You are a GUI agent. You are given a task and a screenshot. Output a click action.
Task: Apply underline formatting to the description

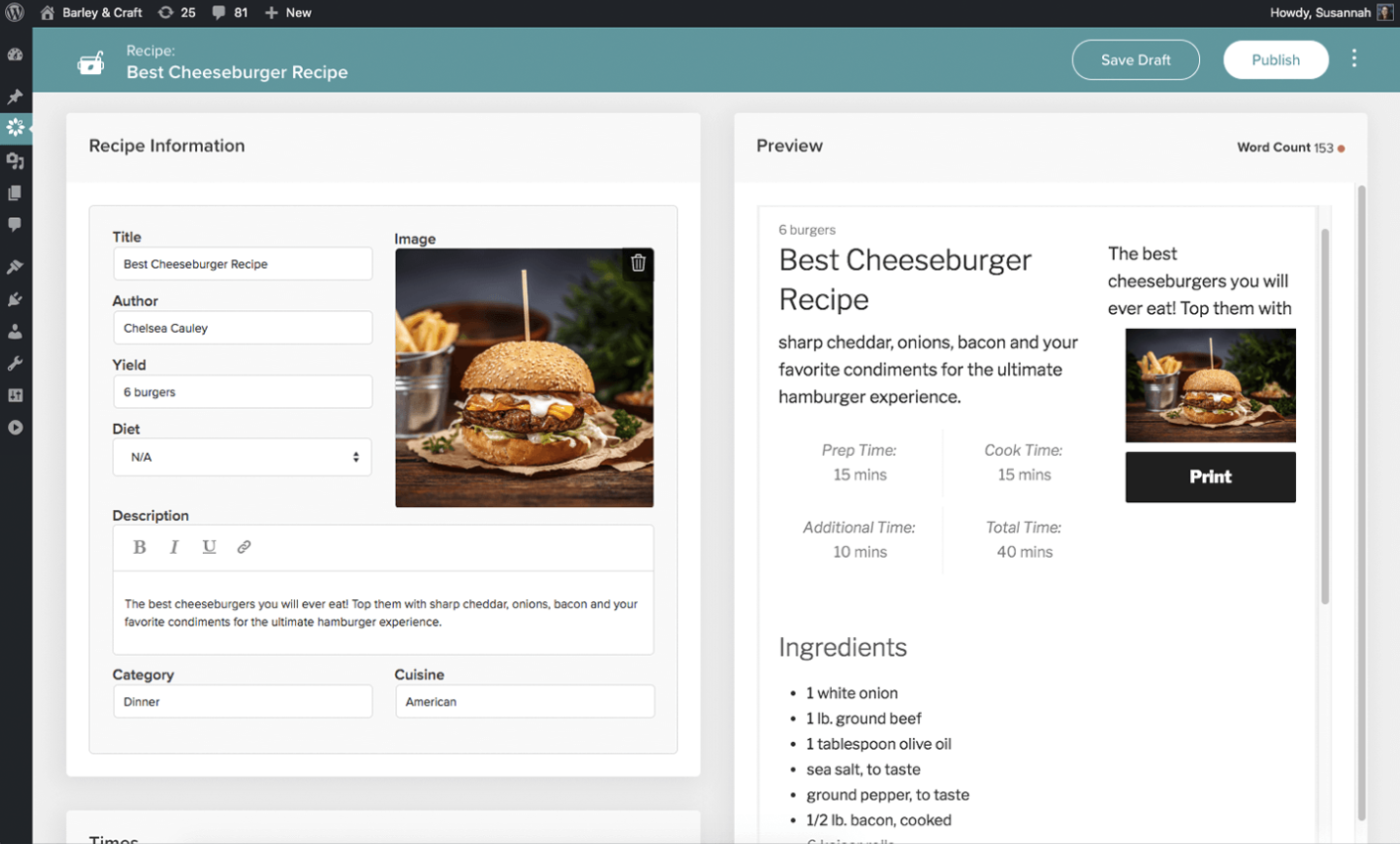point(209,547)
